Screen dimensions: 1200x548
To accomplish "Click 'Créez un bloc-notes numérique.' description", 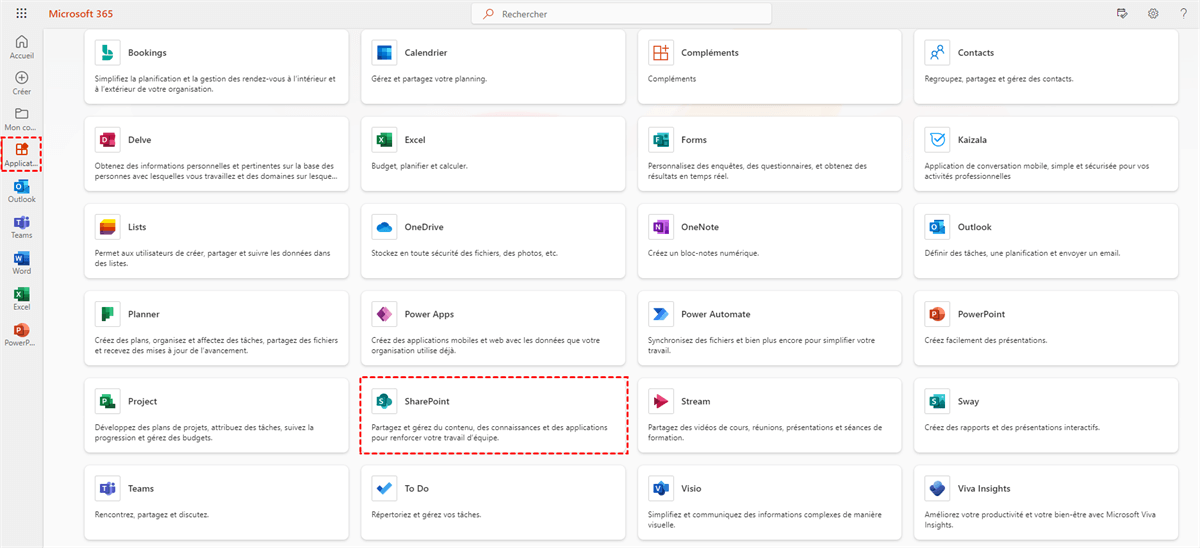I will [x=703, y=253].
